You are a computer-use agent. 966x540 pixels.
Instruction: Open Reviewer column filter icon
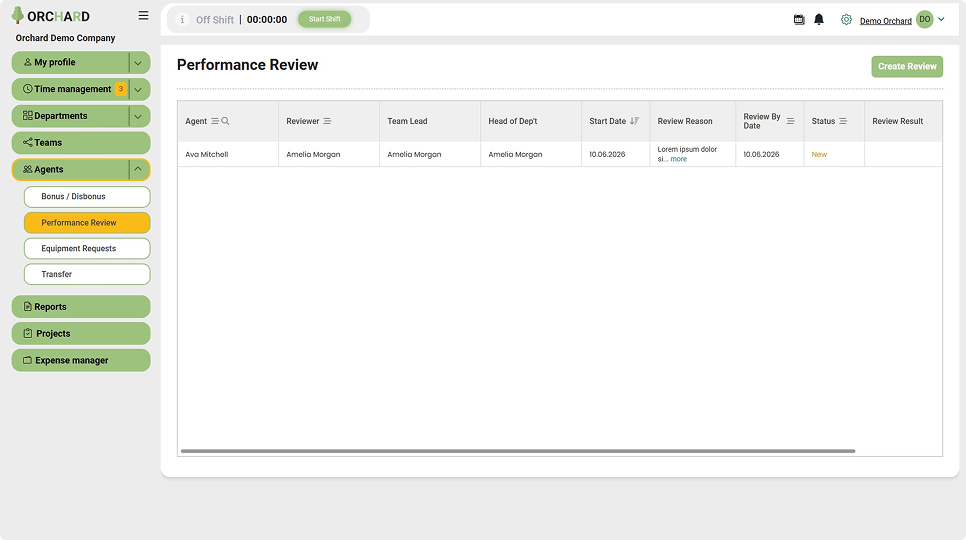coord(327,121)
